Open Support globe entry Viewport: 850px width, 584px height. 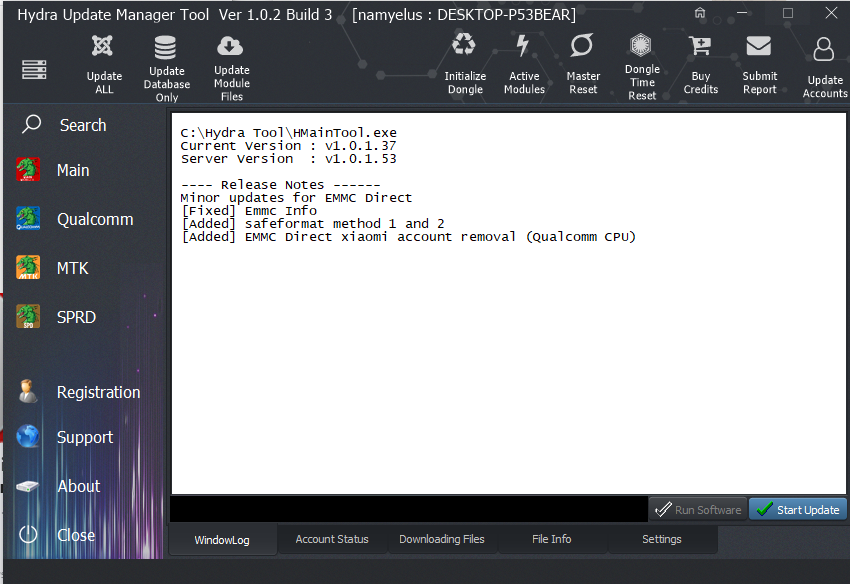click(65, 437)
